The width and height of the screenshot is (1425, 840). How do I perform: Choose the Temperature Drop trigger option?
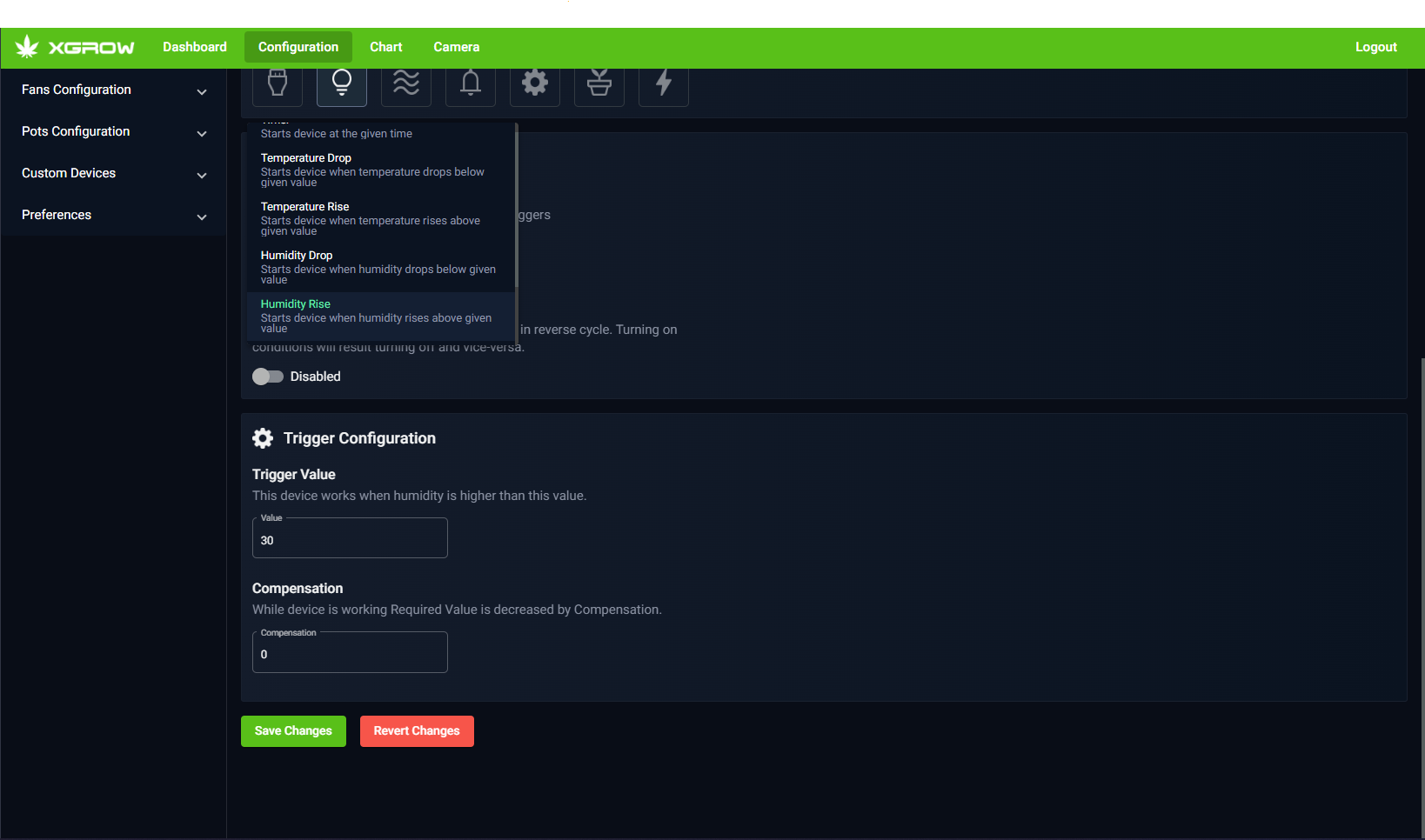(381, 170)
